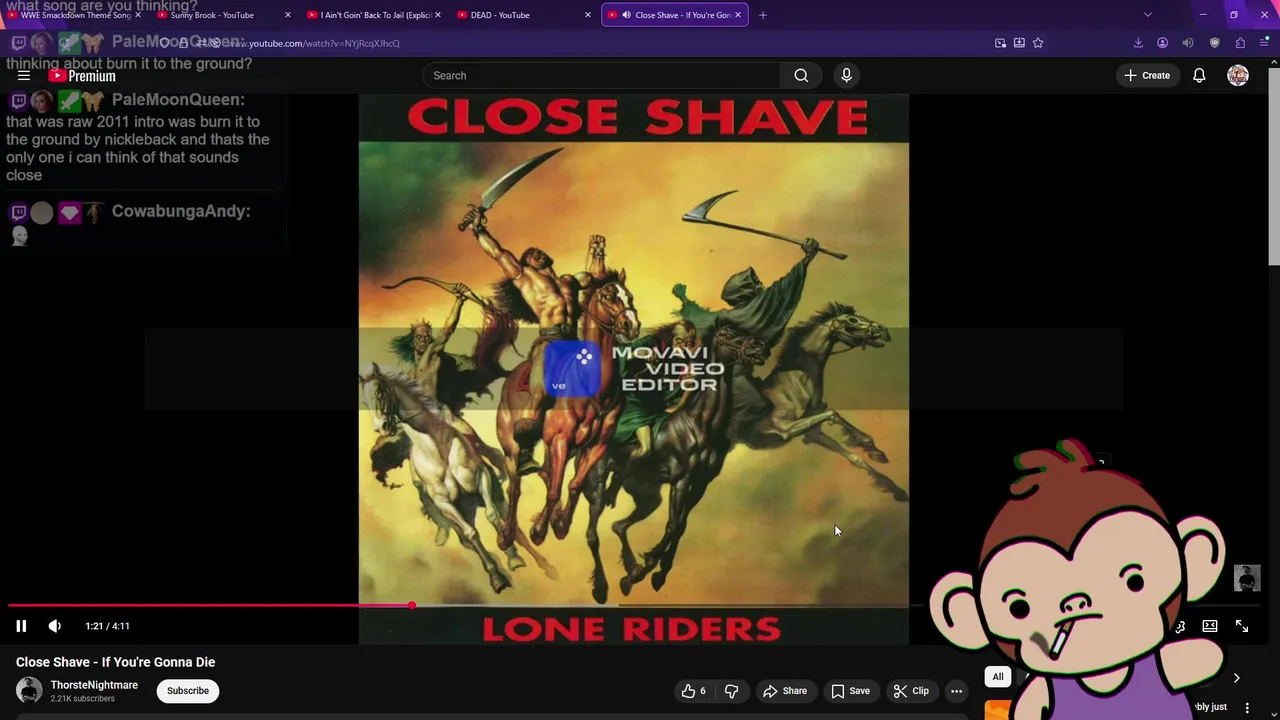Search with your voice microphone
The height and width of the screenshot is (720, 1280).
pyautogui.click(x=846, y=75)
